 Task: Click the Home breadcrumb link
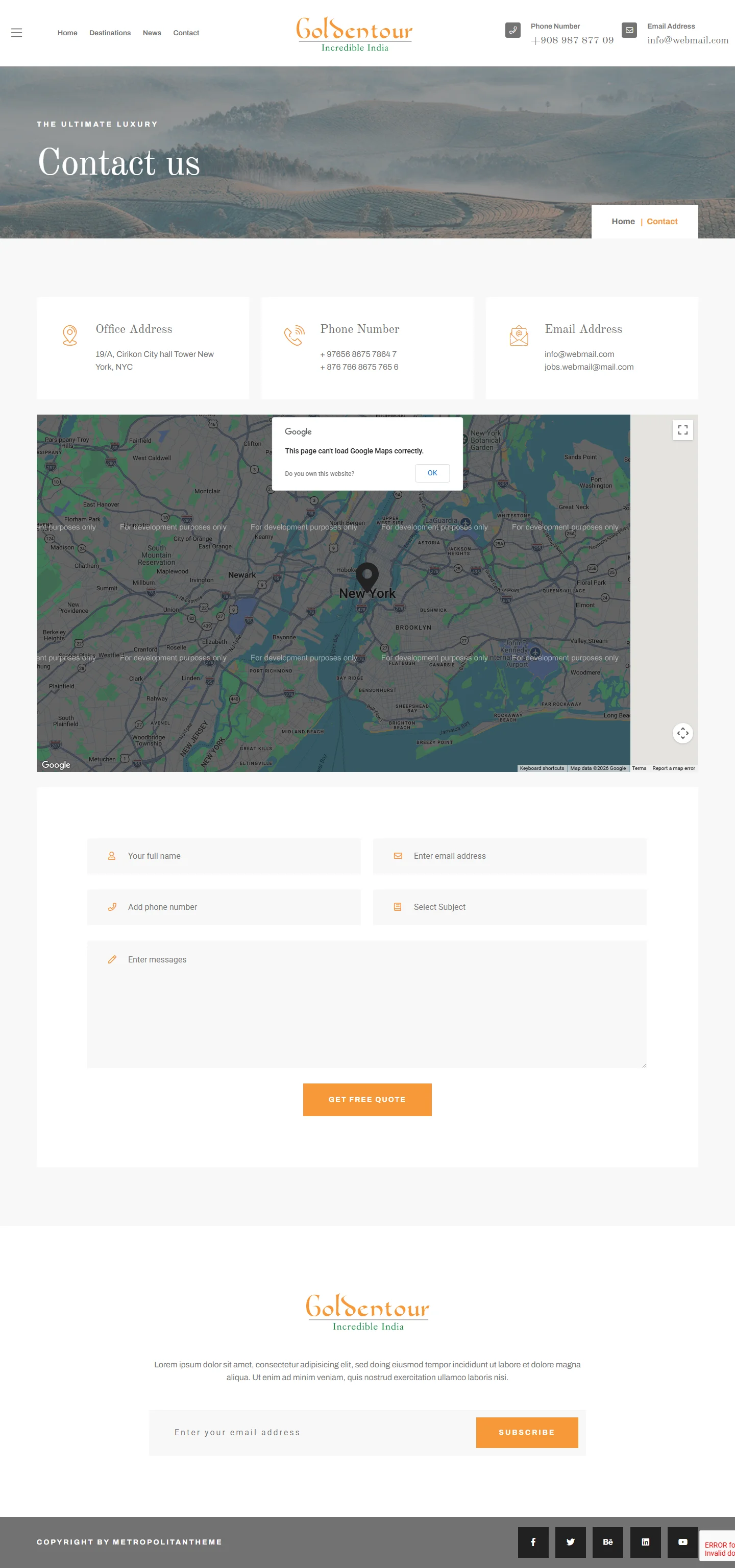[622, 222]
